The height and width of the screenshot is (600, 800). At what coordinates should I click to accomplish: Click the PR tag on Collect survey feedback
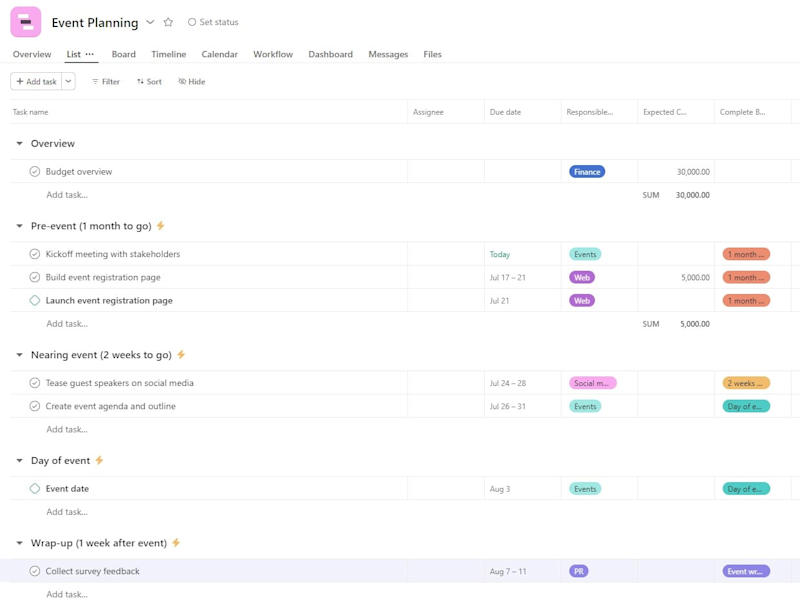pyautogui.click(x=579, y=571)
